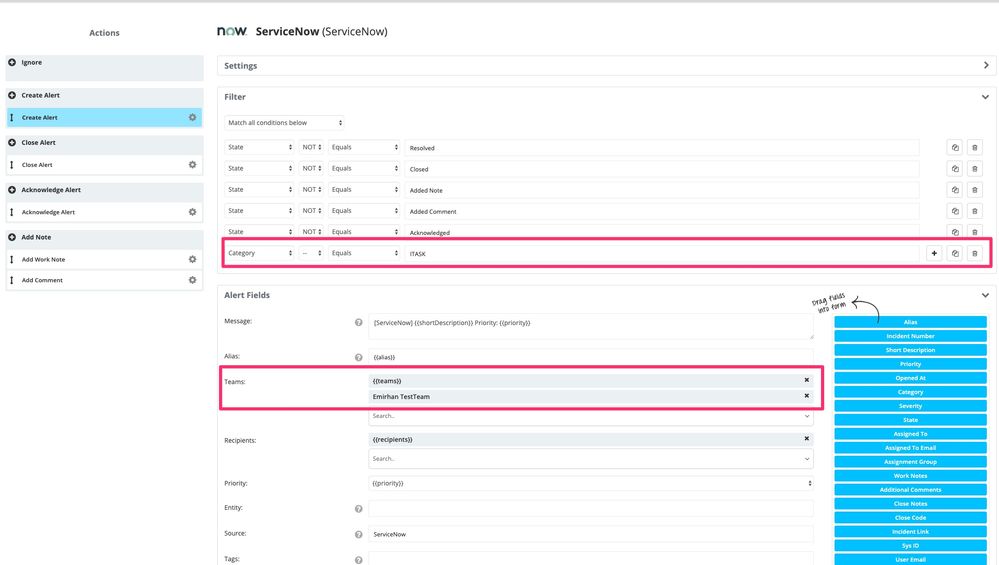Collapse the Filter section
Viewport: 999px width, 565px height.
pyautogui.click(x=986, y=97)
